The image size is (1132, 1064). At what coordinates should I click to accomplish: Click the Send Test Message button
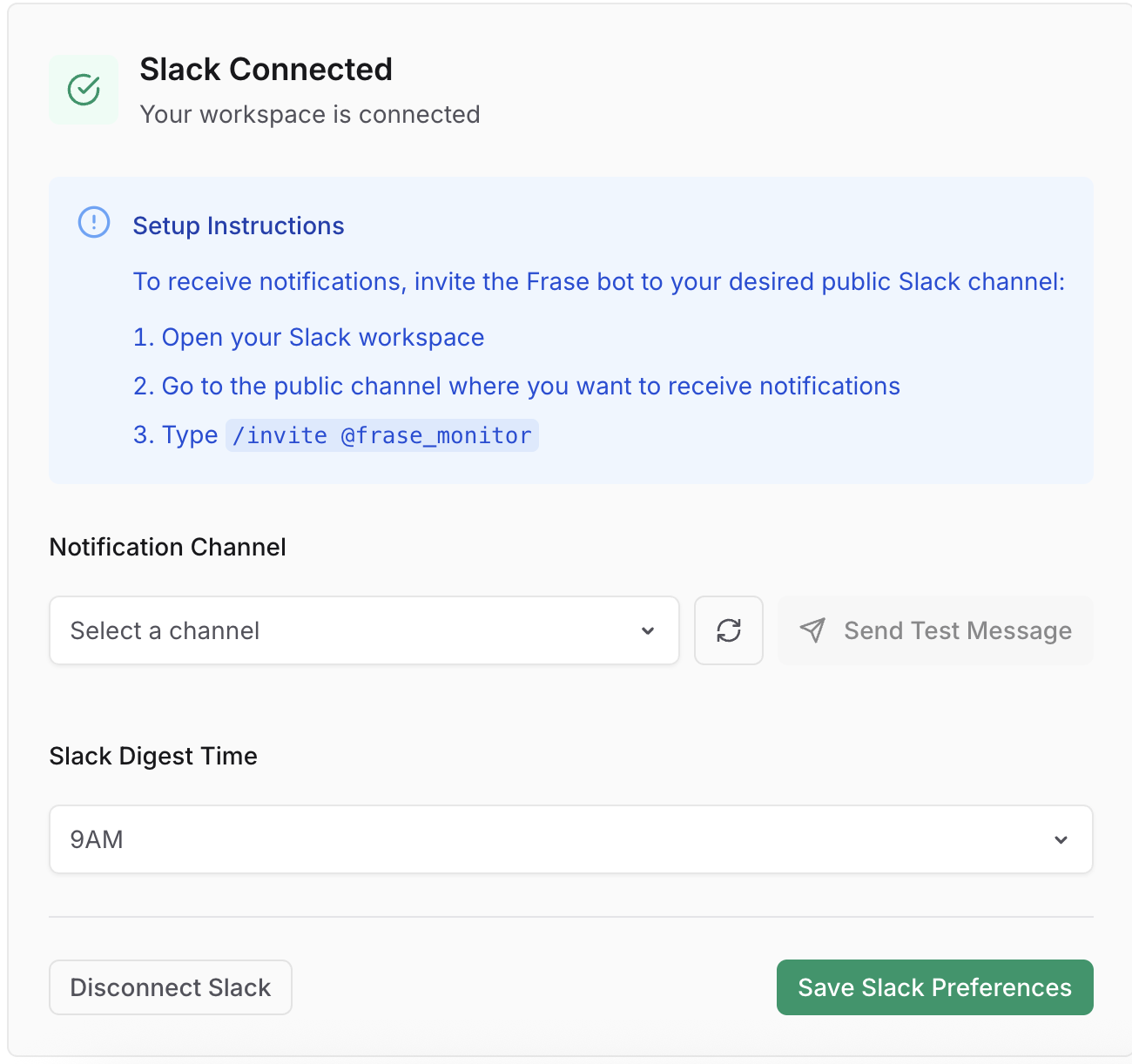(935, 630)
